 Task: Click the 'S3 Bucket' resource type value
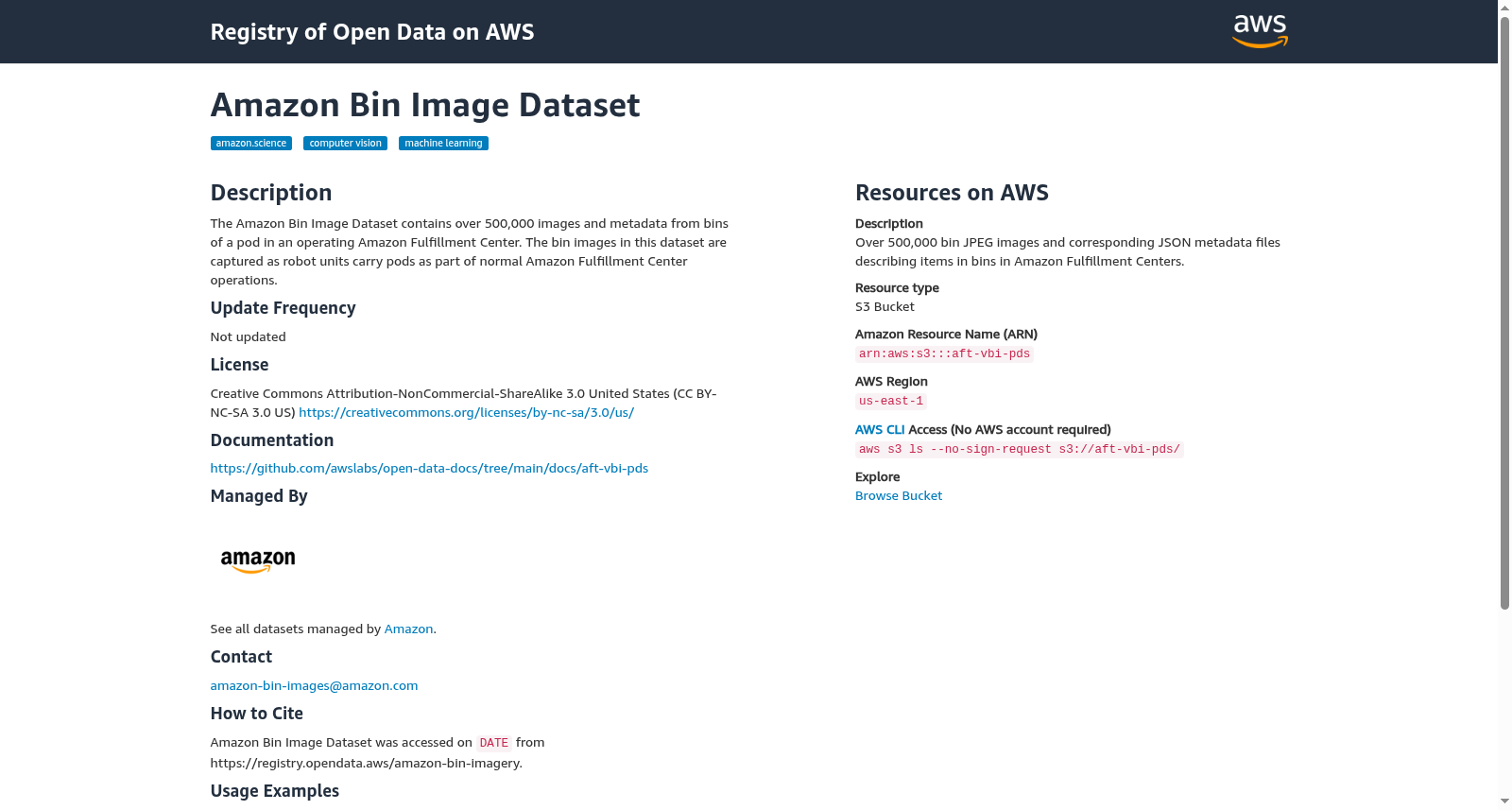coord(885,307)
